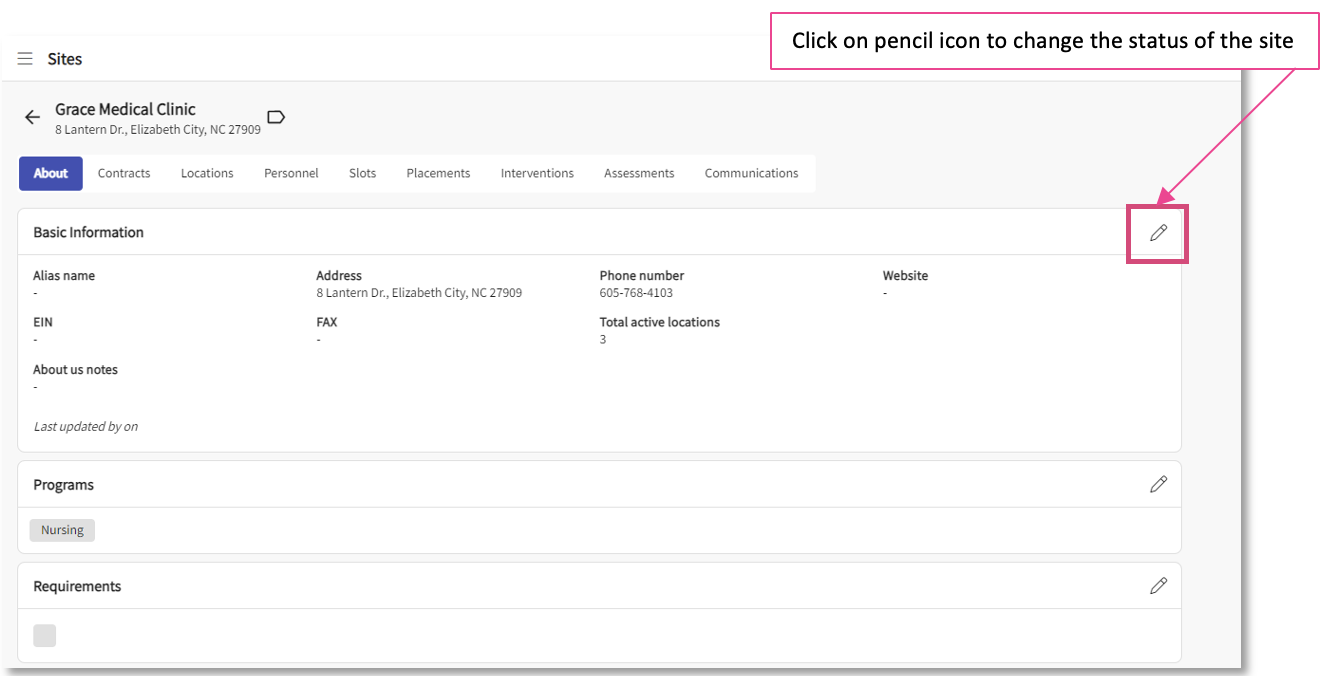Screen dimensions: 1332x676
Task: Click the phone number 605-768-4103
Action: coord(636,293)
